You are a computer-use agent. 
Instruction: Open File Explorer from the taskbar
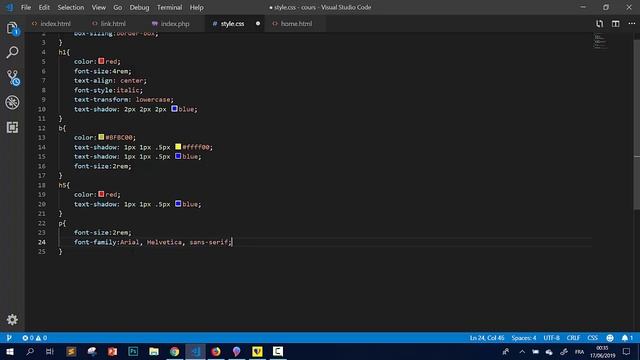[x=154, y=351]
